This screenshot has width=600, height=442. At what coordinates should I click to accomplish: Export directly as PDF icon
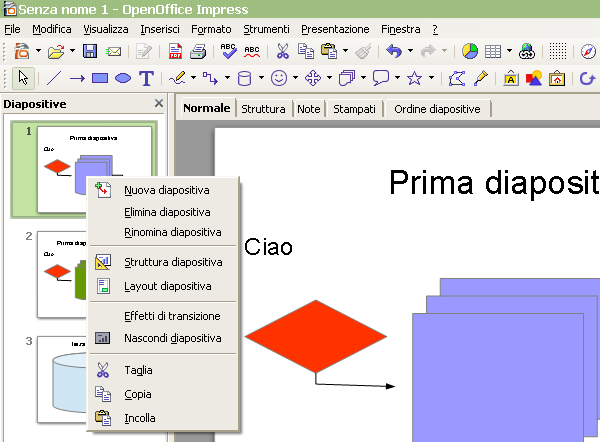pyautogui.click(x=176, y=52)
